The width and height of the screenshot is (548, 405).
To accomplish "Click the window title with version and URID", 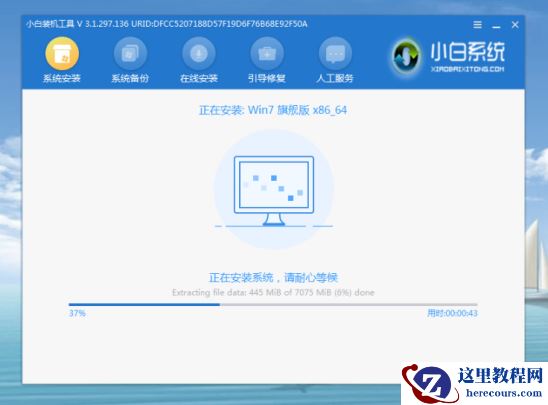I will [x=166, y=24].
